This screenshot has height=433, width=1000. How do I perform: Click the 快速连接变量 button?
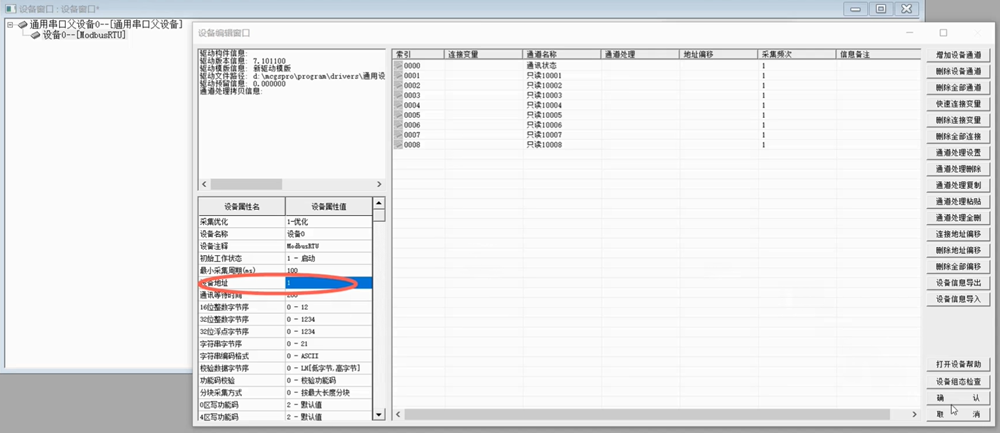click(x=957, y=104)
